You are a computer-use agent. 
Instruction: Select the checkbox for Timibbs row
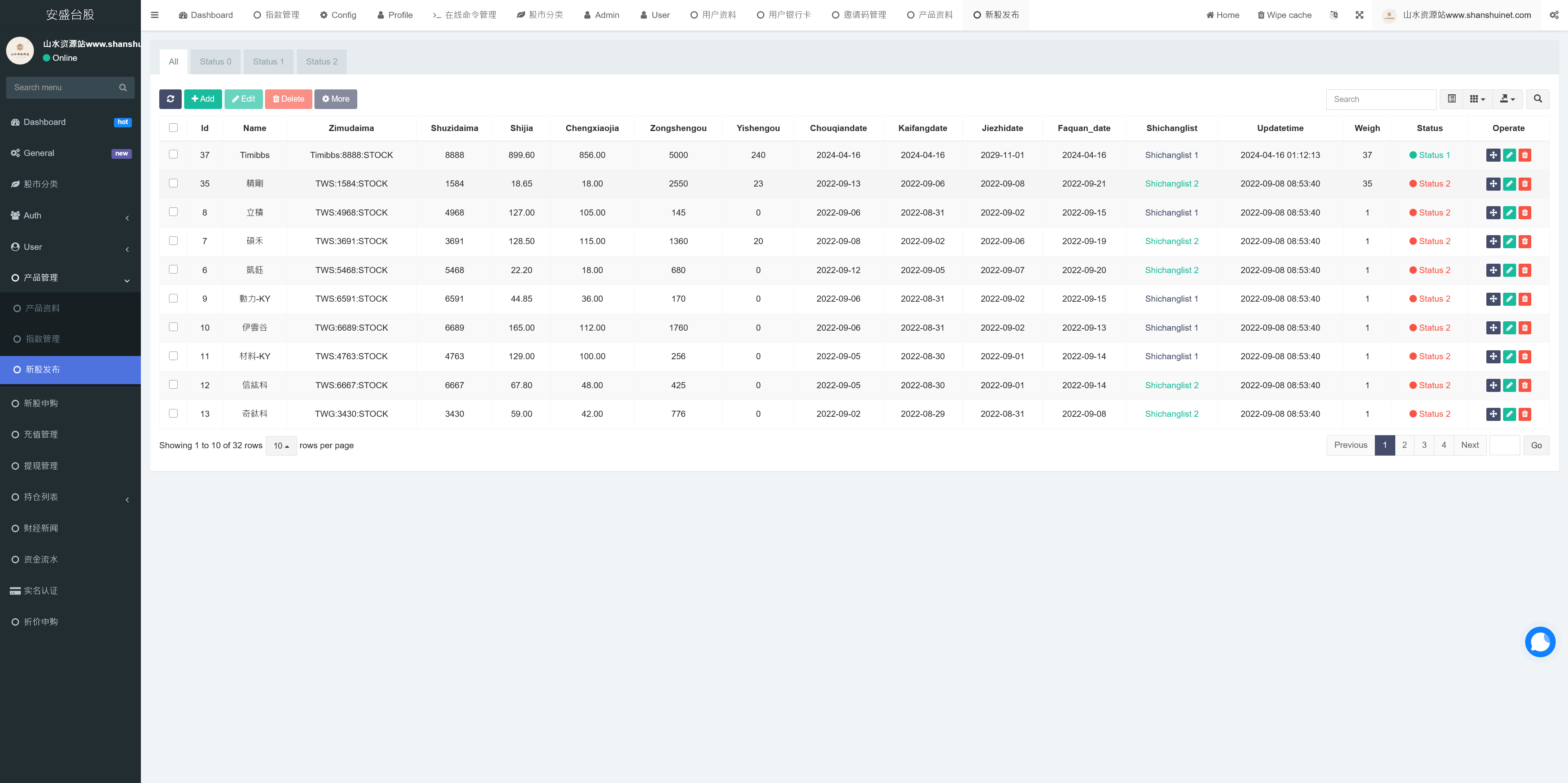(x=174, y=155)
